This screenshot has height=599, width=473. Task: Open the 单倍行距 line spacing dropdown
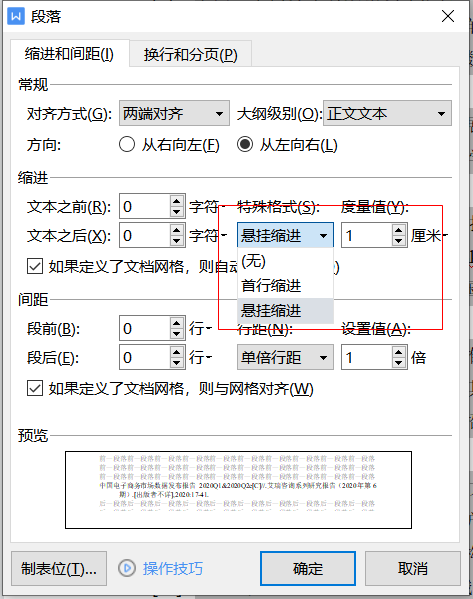285,357
